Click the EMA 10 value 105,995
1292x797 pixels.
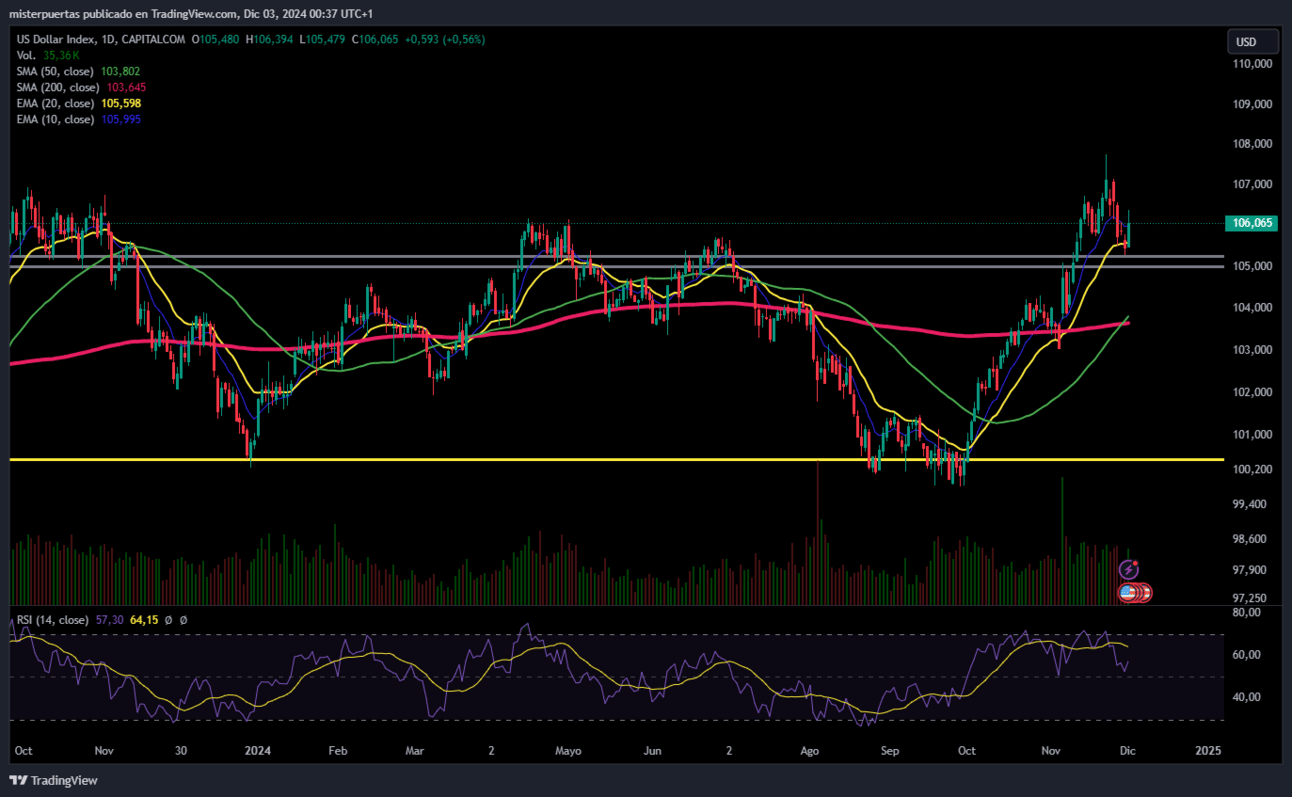[121, 119]
